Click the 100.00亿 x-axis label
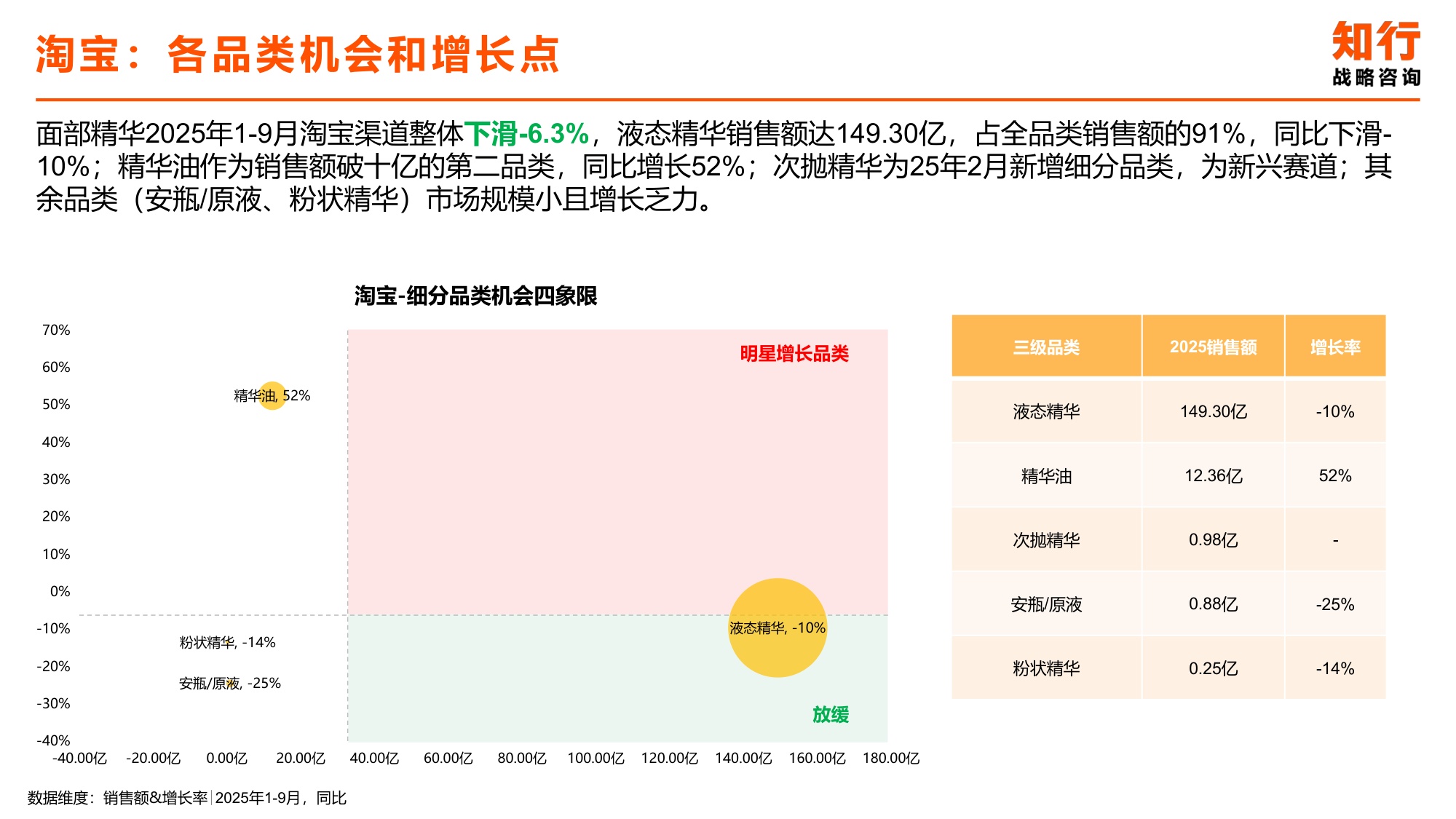The image size is (1456, 819). 596,758
